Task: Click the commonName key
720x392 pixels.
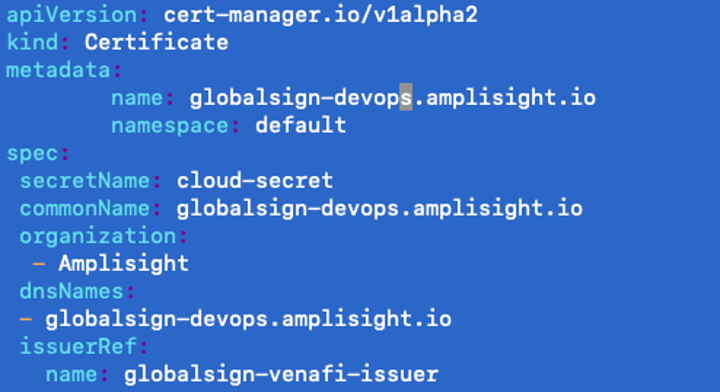Action: tap(84, 209)
